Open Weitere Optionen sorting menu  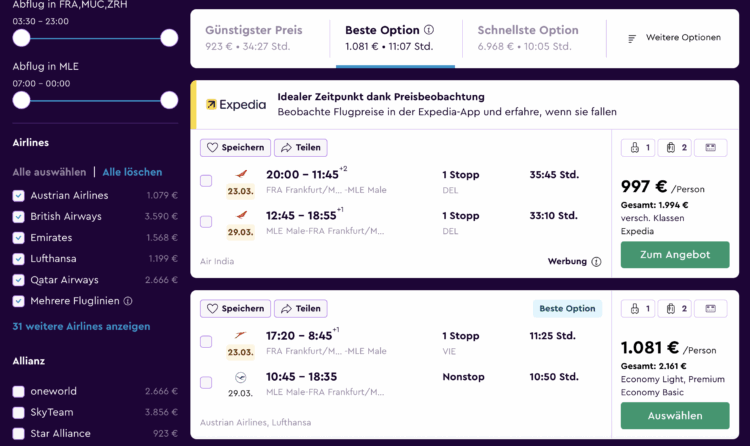click(674, 38)
